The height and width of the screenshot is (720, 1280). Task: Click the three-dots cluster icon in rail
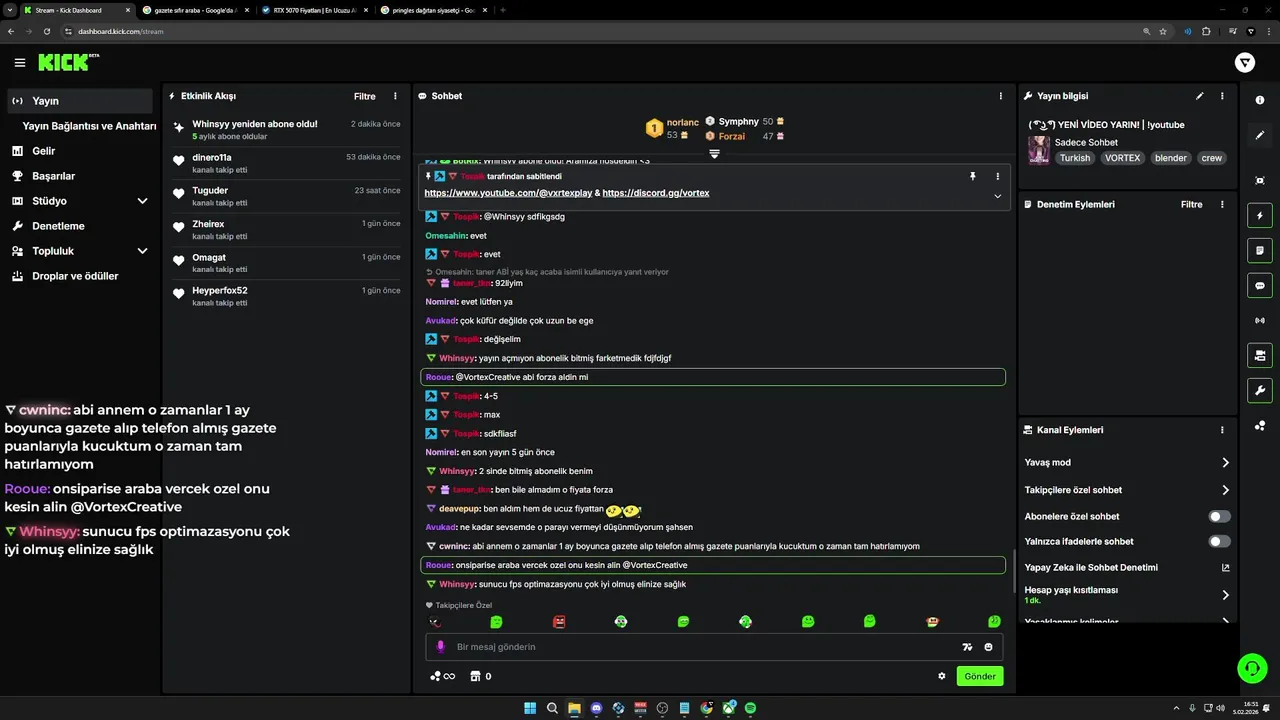[x=1260, y=425]
